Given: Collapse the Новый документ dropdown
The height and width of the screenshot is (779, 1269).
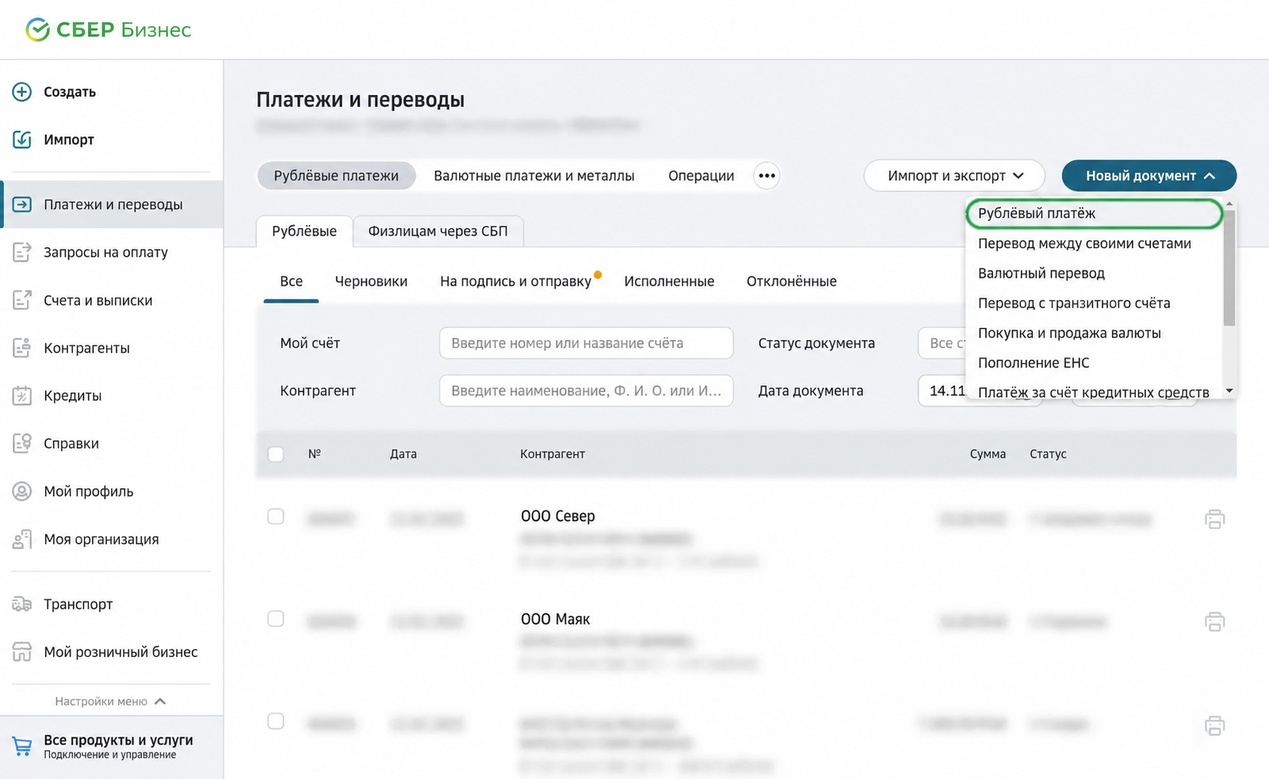Looking at the screenshot, I should tap(1149, 176).
